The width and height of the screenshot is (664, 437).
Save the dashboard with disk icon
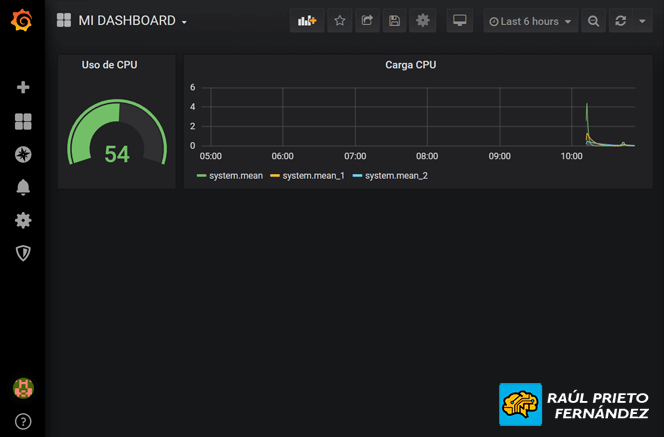[x=395, y=21]
